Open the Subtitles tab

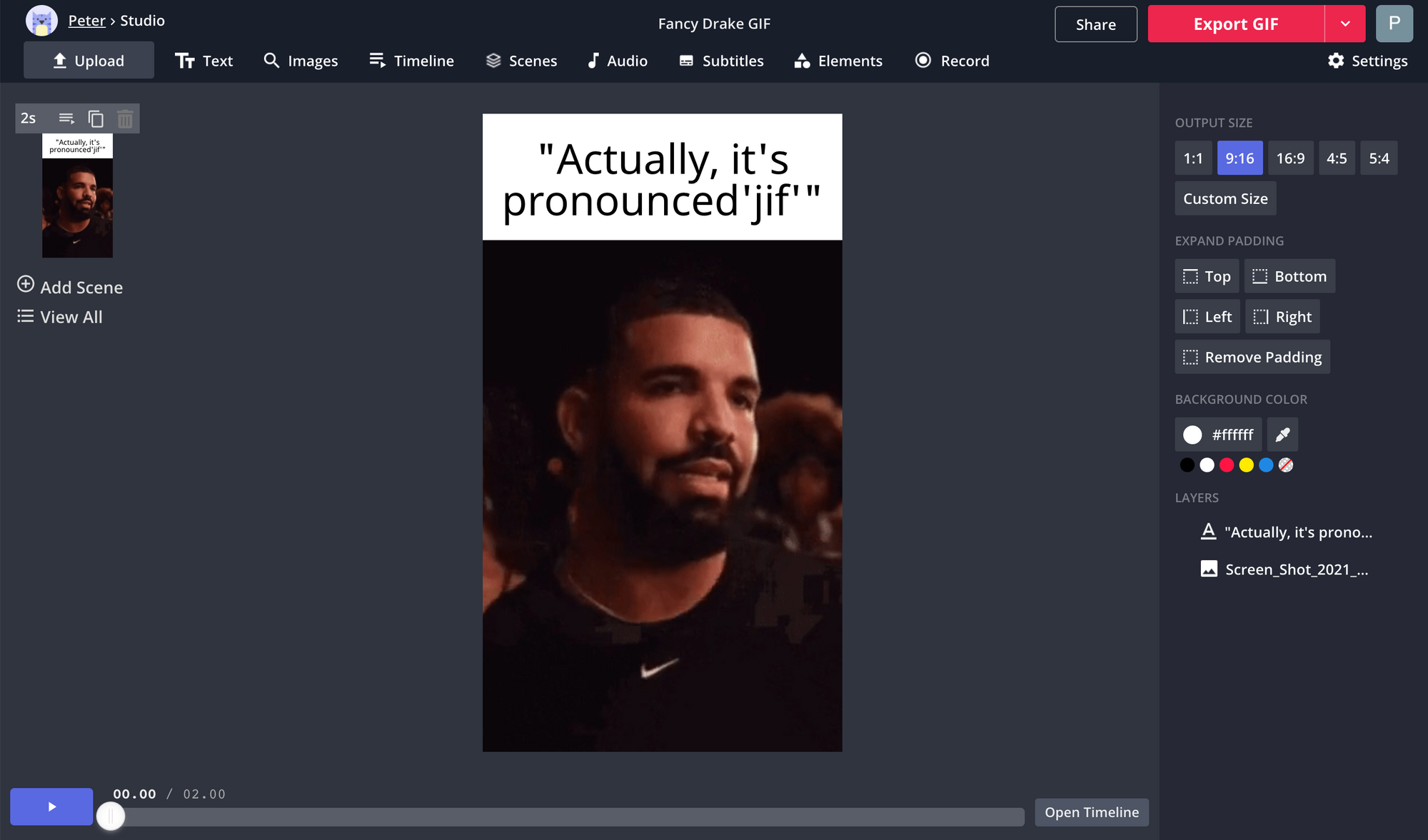(721, 61)
